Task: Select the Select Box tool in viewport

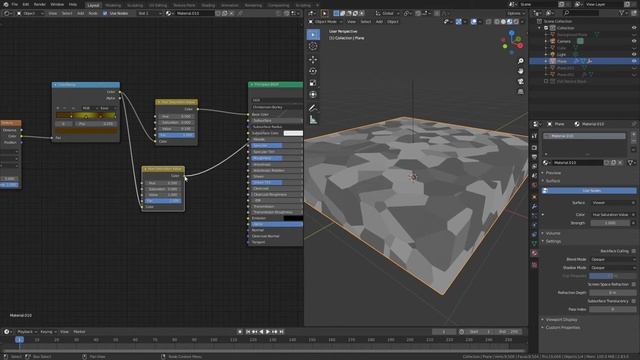Action: (x=313, y=35)
